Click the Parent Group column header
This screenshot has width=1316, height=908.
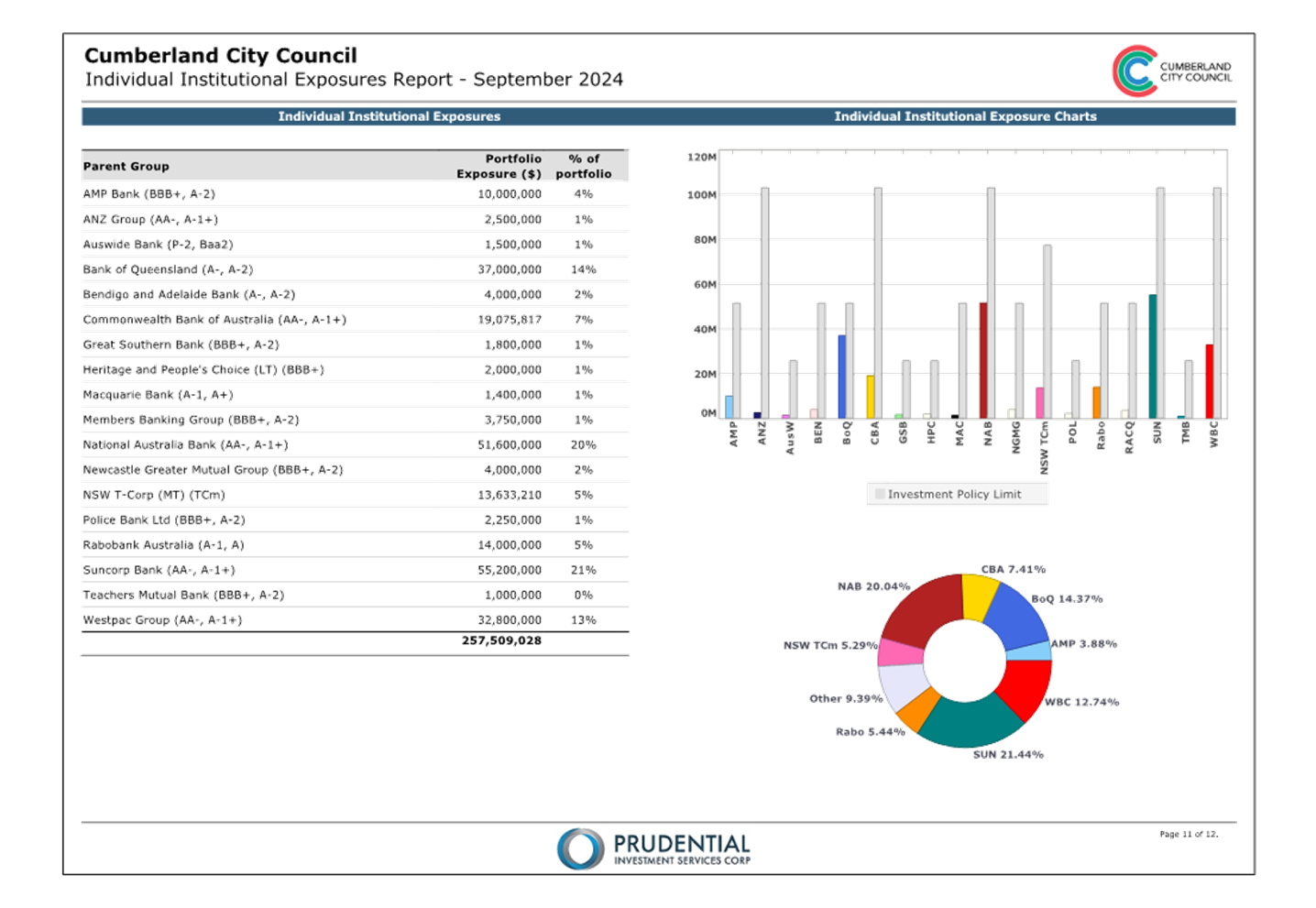pyautogui.click(x=126, y=166)
